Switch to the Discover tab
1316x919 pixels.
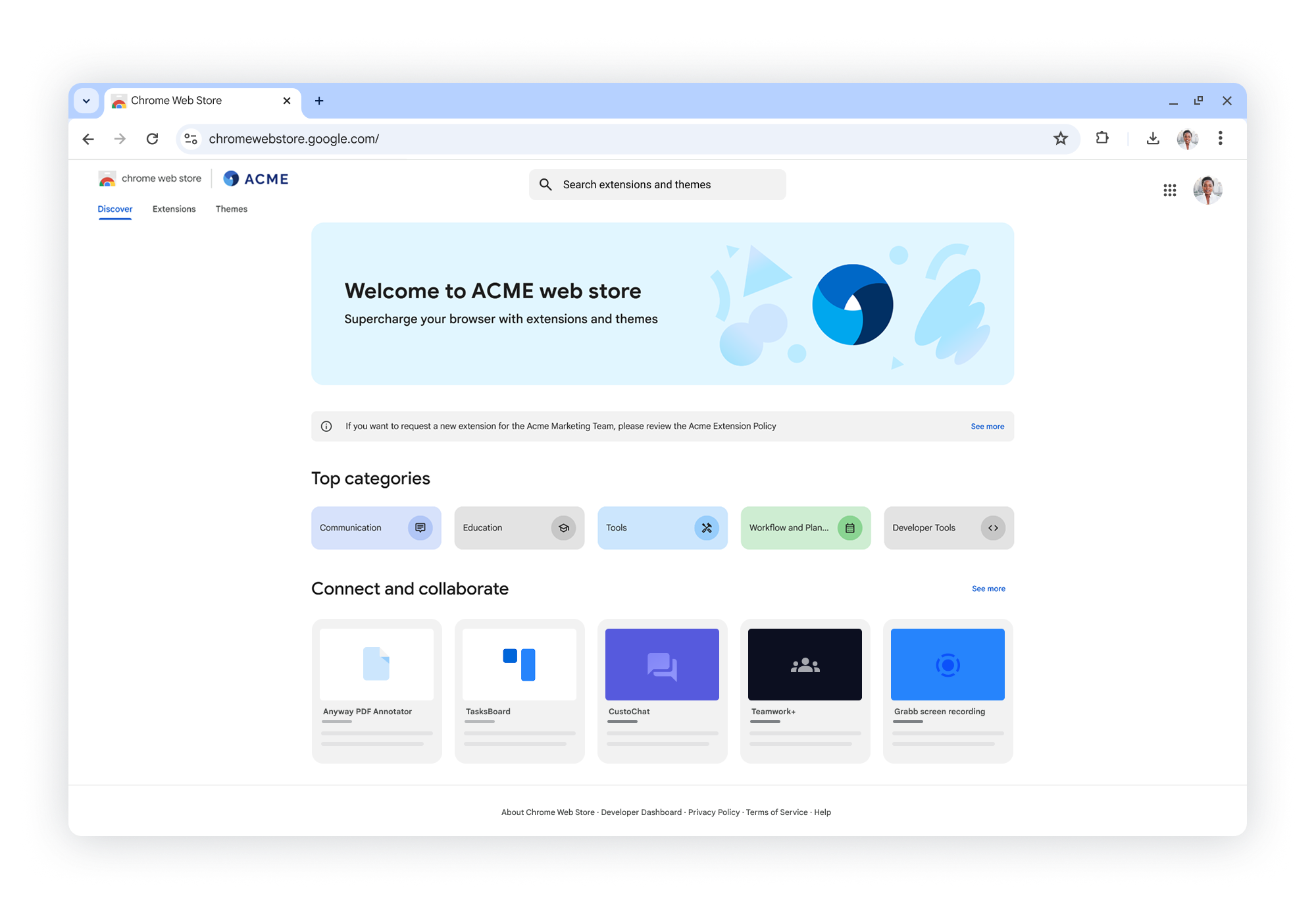pyautogui.click(x=115, y=209)
